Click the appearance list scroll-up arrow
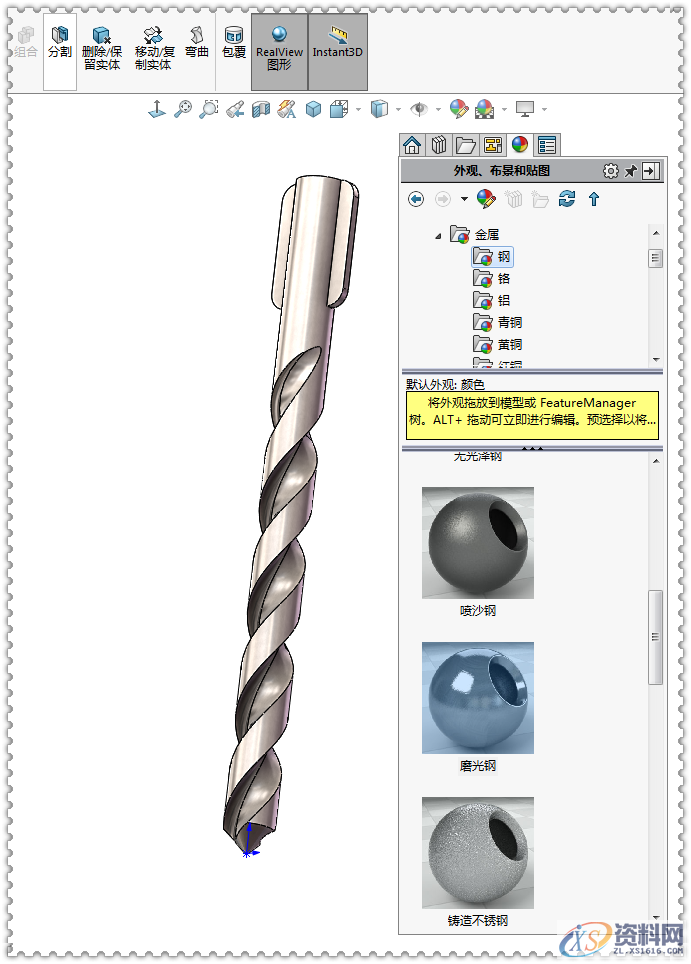 (656, 461)
